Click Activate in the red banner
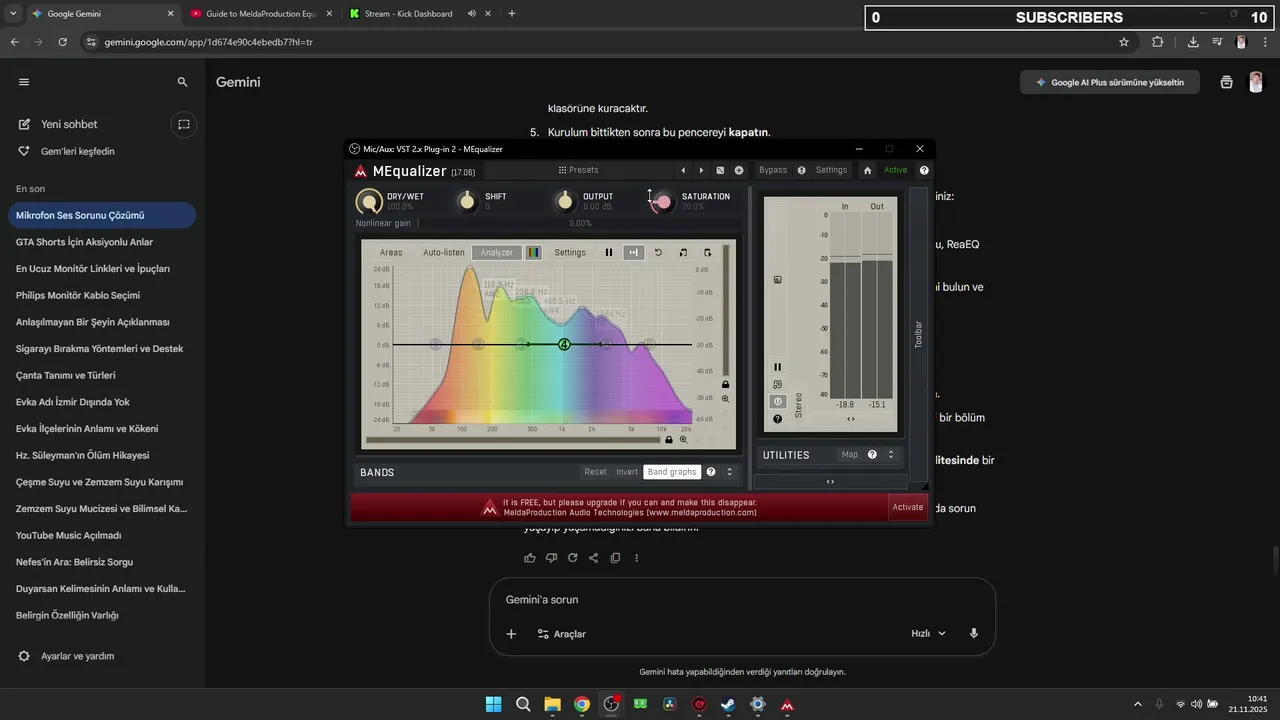The image size is (1280, 720). click(x=908, y=507)
